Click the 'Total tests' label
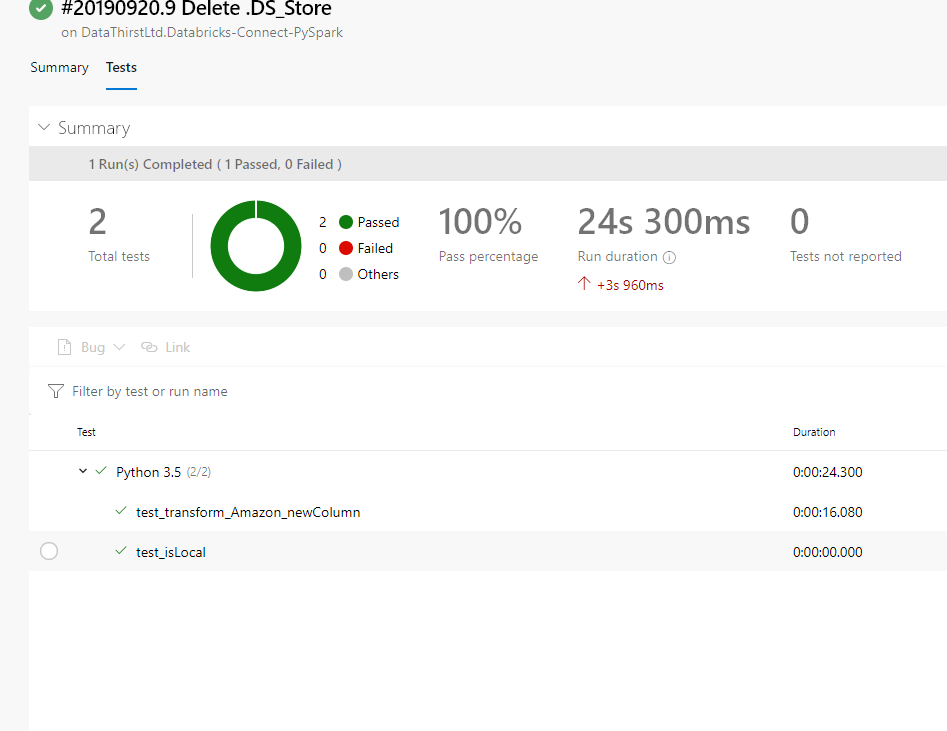Image resolution: width=947 pixels, height=731 pixels. (119, 256)
